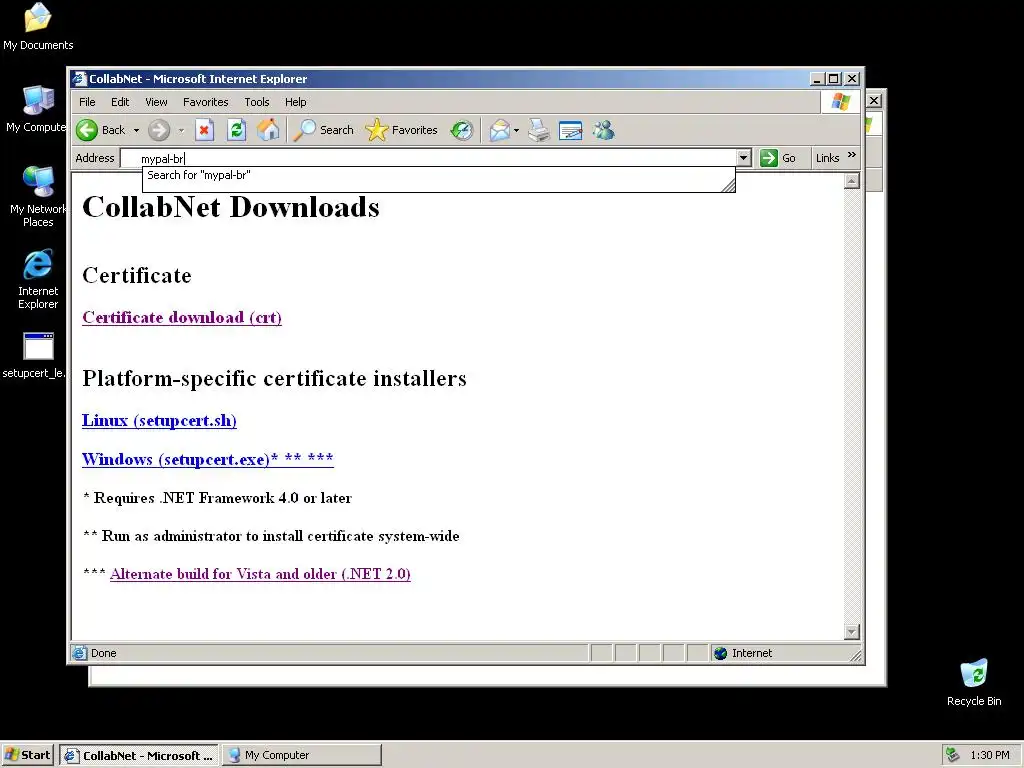The height and width of the screenshot is (768, 1024).
Task: Open the Certificate download (crt) link
Action: 182,317
